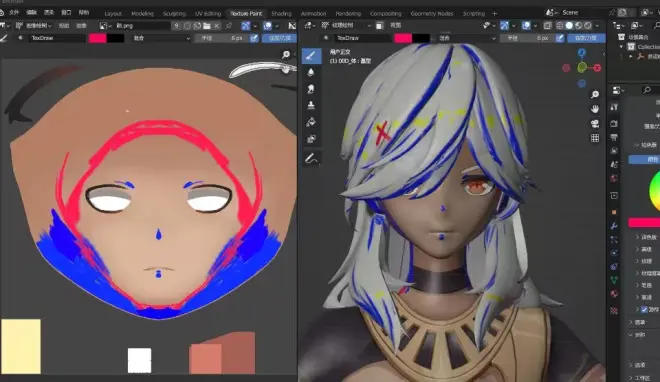Open the Modeling workspace tab
This screenshot has width=660, height=382.
pyautogui.click(x=142, y=13)
